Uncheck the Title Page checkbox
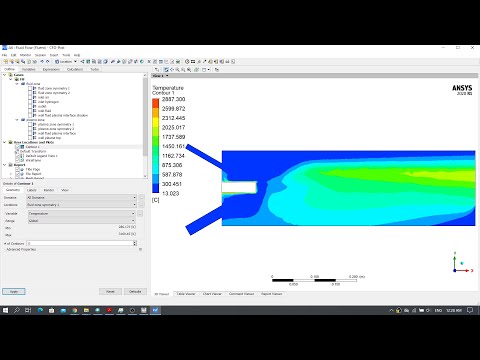This screenshot has height=360, width=480. click(x=18, y=169)
